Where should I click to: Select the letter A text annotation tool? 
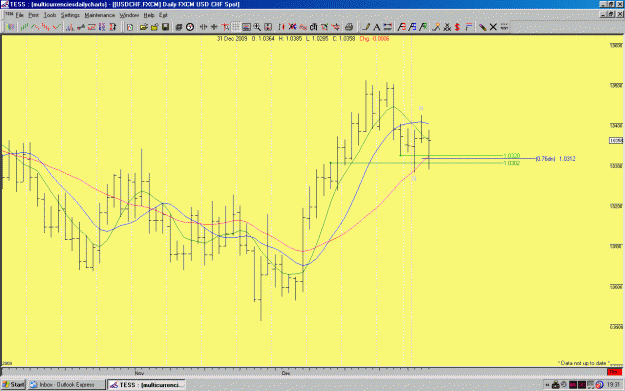click(x=376, y=27)
